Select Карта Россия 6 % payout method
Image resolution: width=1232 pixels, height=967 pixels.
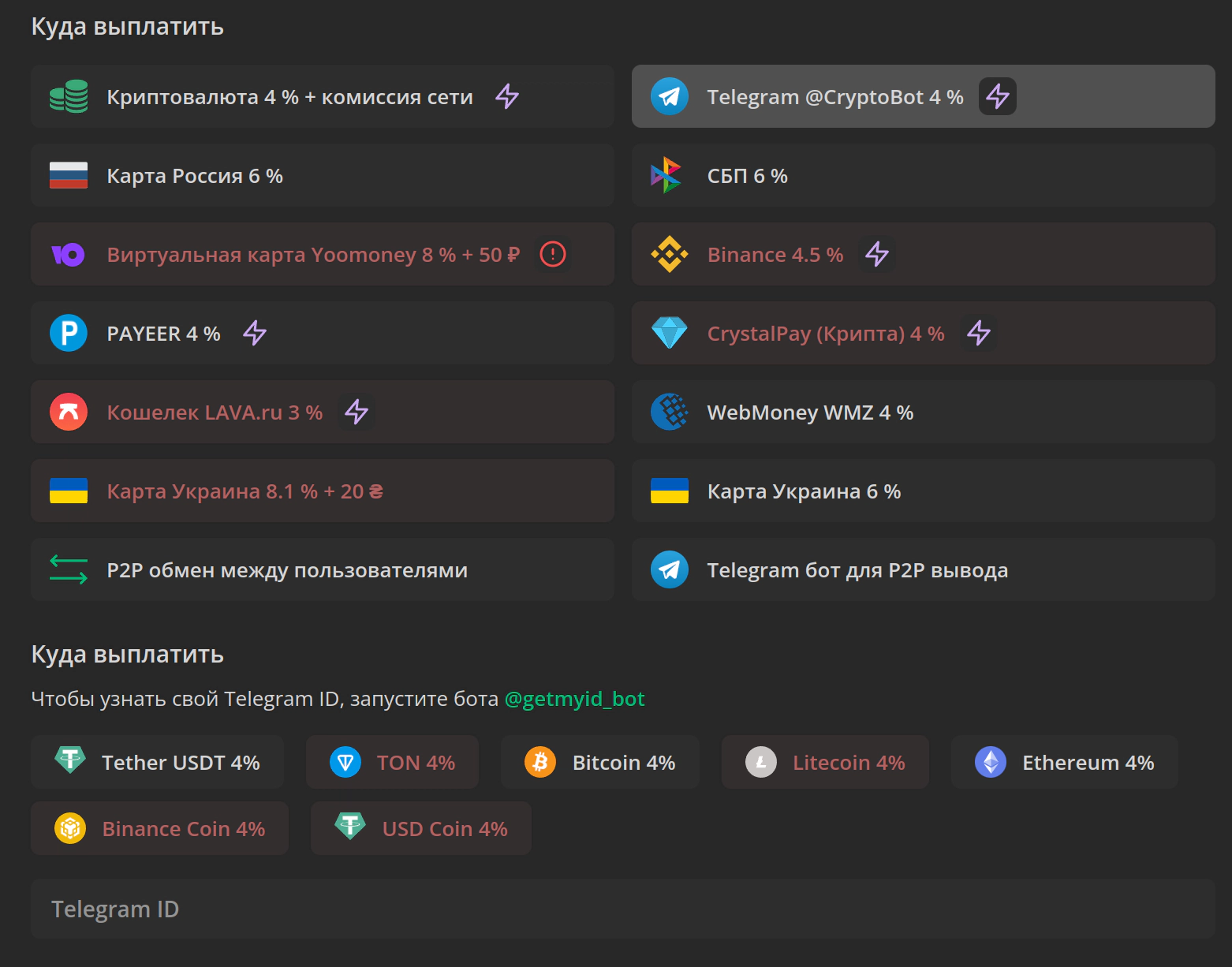click(x=322, y=175)
